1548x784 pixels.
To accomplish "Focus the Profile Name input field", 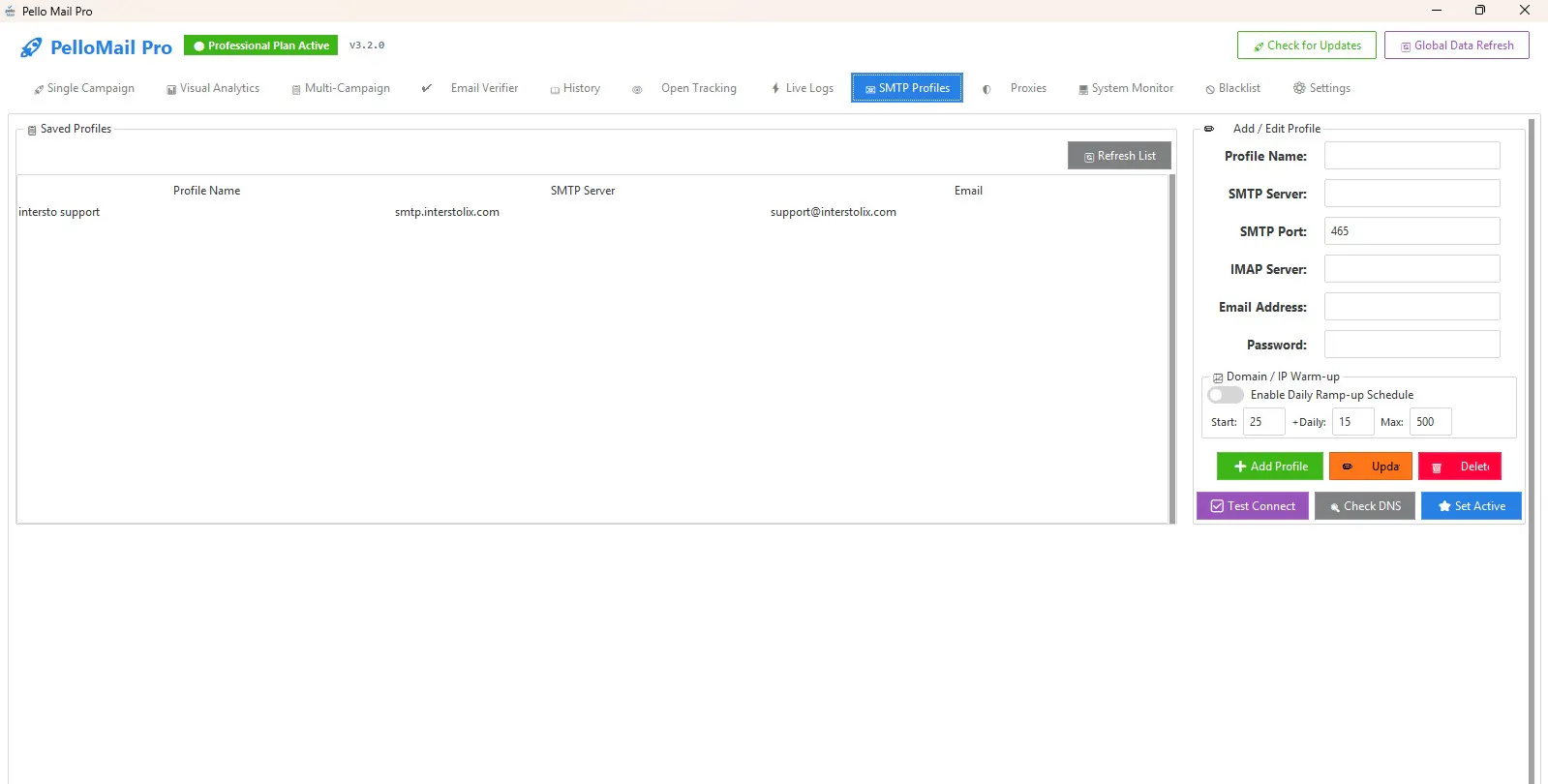I will point(1411,156).
